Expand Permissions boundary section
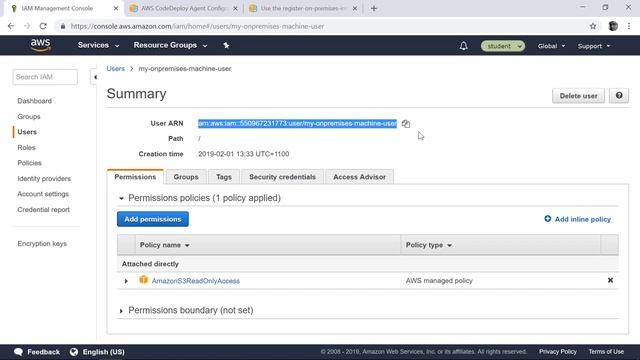 [x=121, y=311]
